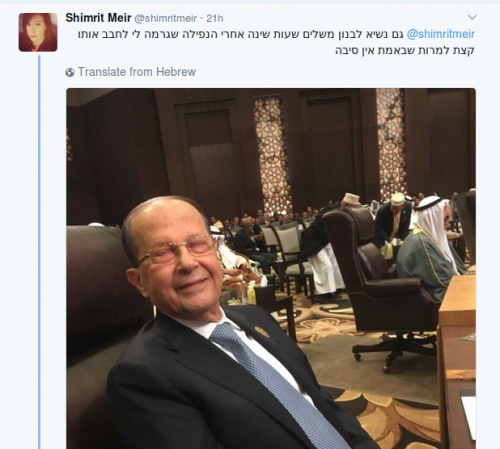The width and height of the screenshot is (500, 449).
Task: Expand the tweet options chevron
Action: click(472, 17)
